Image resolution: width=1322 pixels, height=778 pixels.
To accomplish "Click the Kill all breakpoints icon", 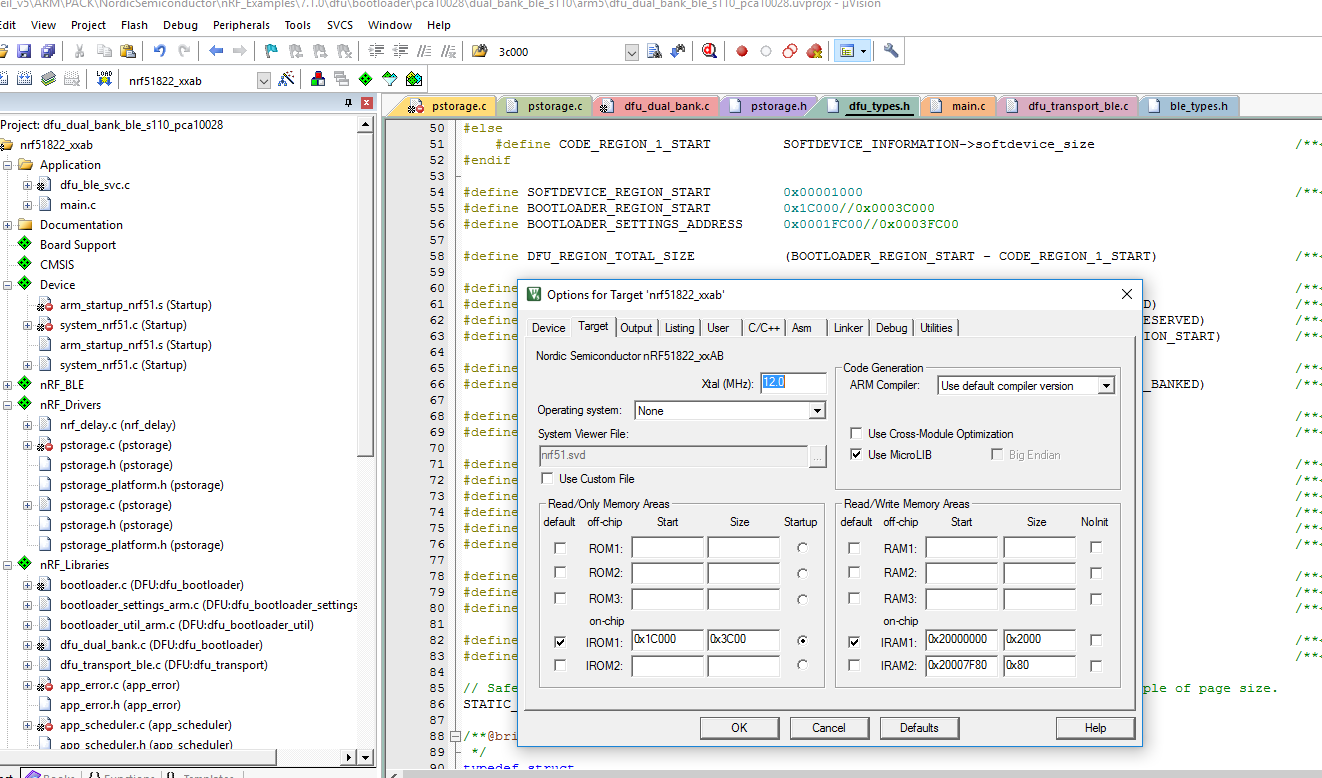I will tap(814, 51).
